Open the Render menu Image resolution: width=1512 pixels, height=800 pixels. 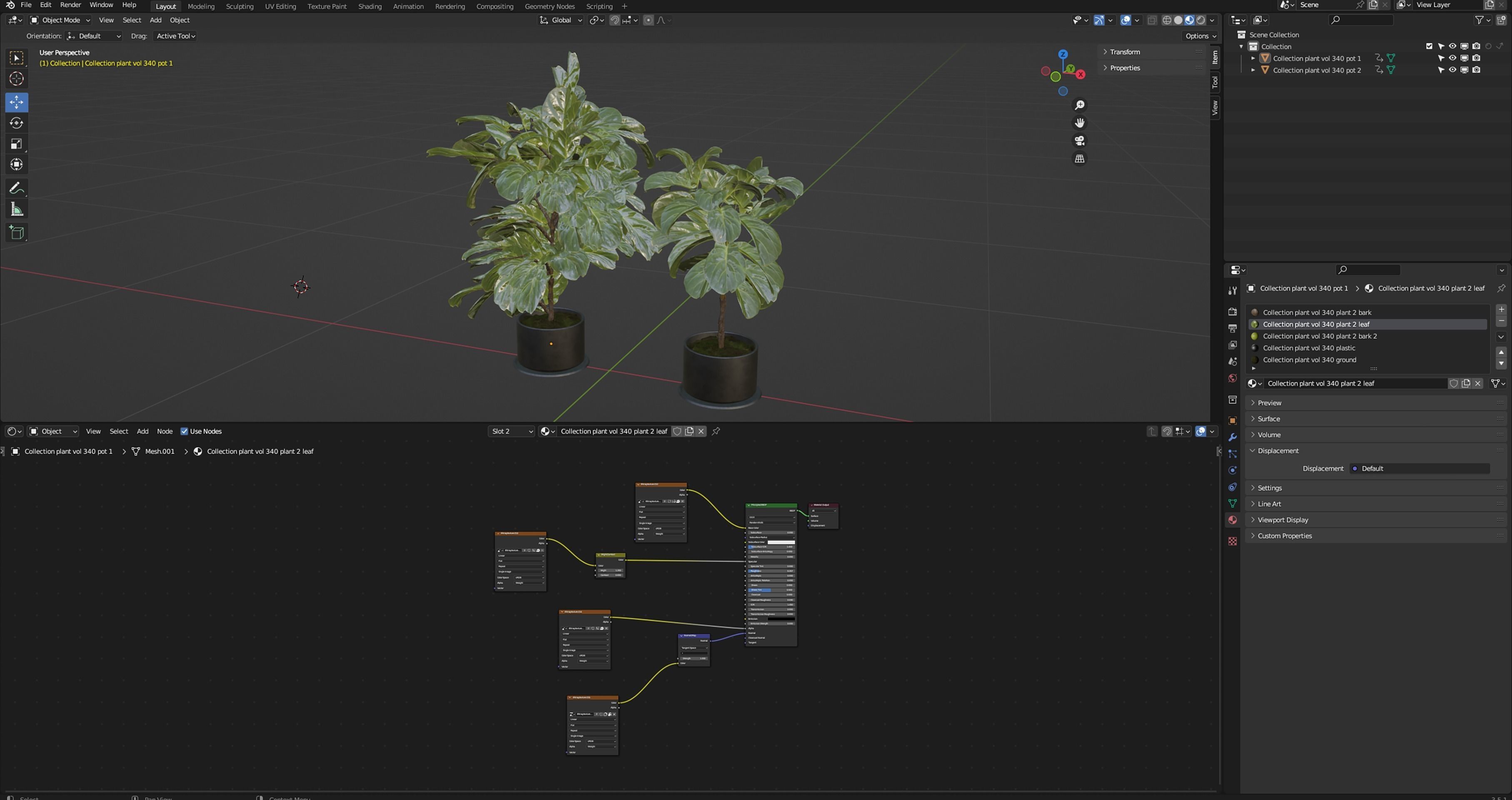[70, 5]
